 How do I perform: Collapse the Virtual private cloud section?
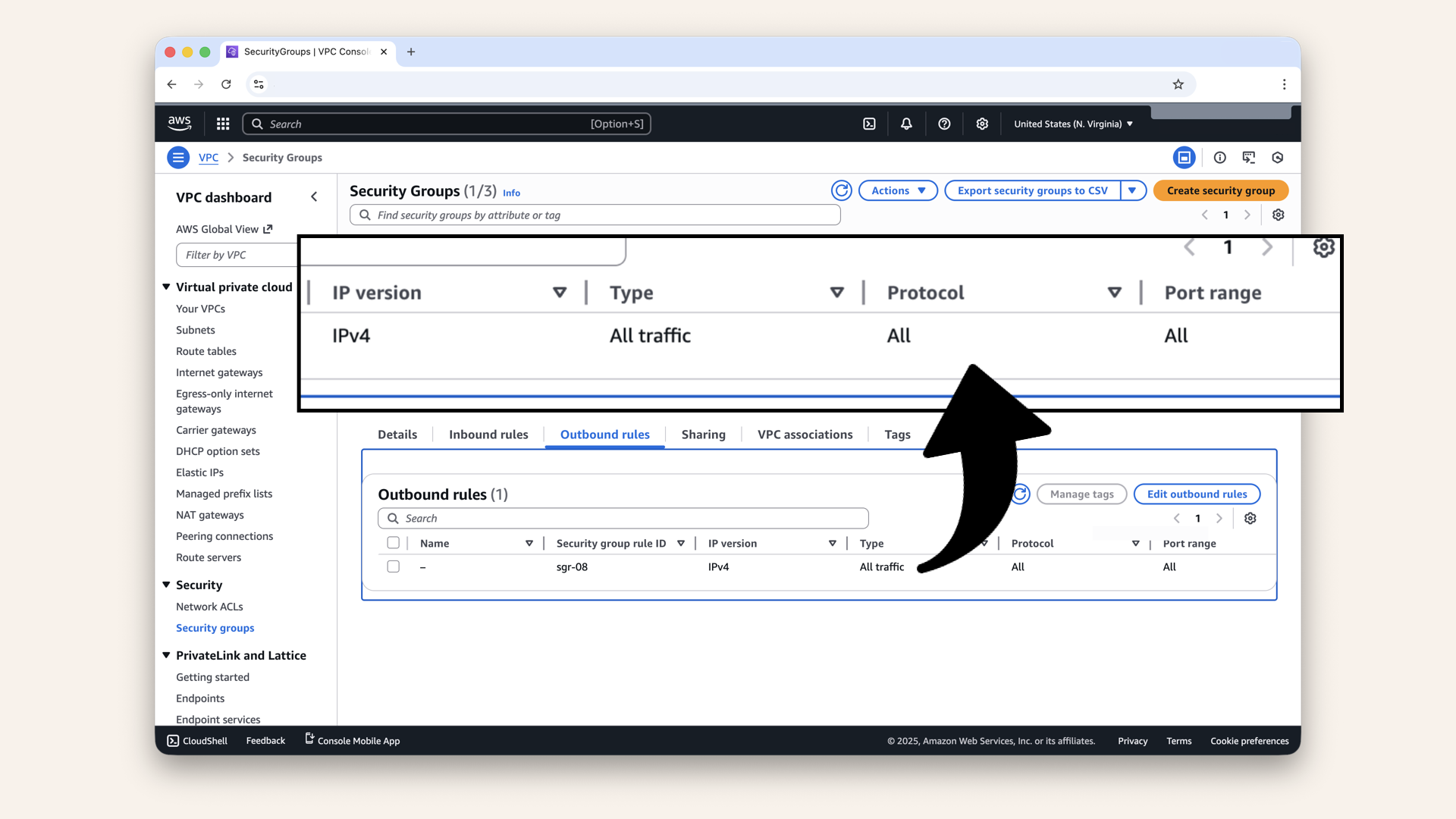tap(166, 287)
